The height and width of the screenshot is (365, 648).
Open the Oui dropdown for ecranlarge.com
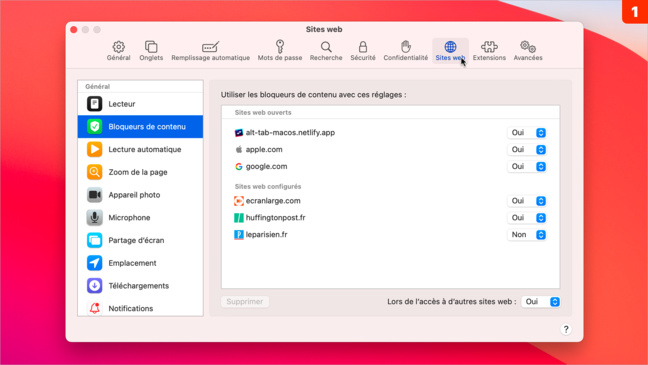527,201
